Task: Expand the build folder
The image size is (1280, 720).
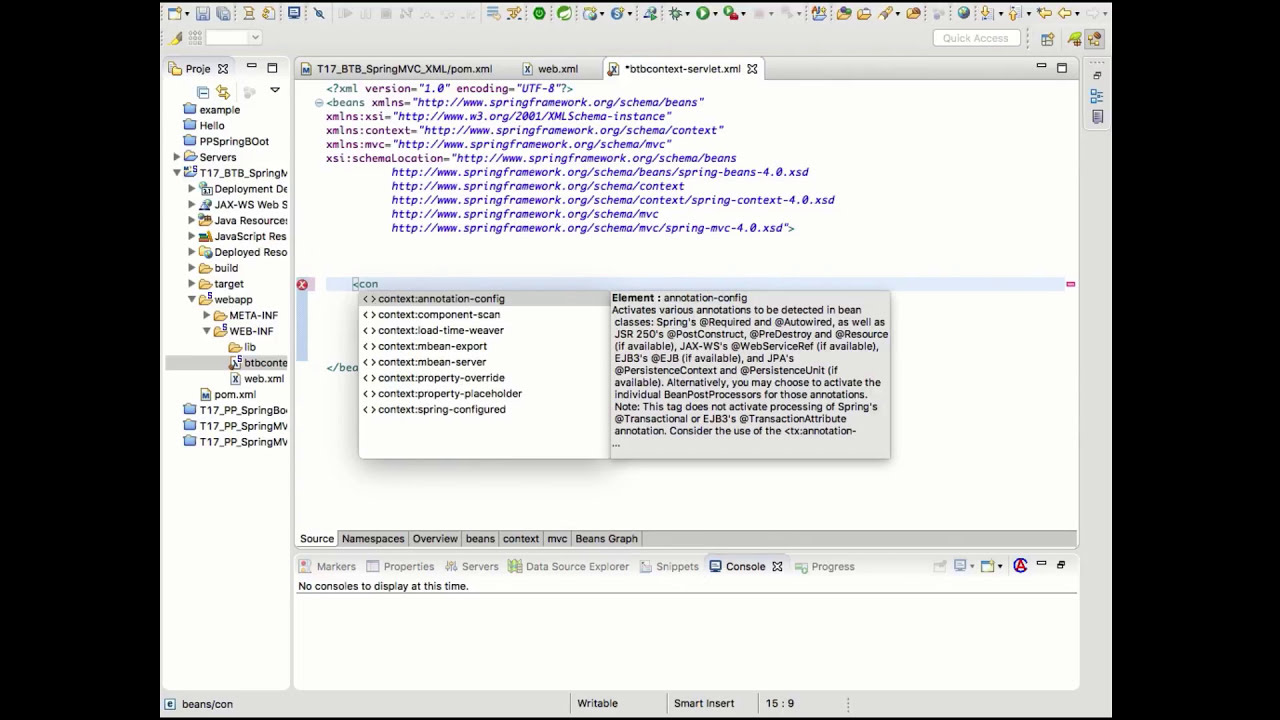Action: pyautogui.click(x=192, y=268)
